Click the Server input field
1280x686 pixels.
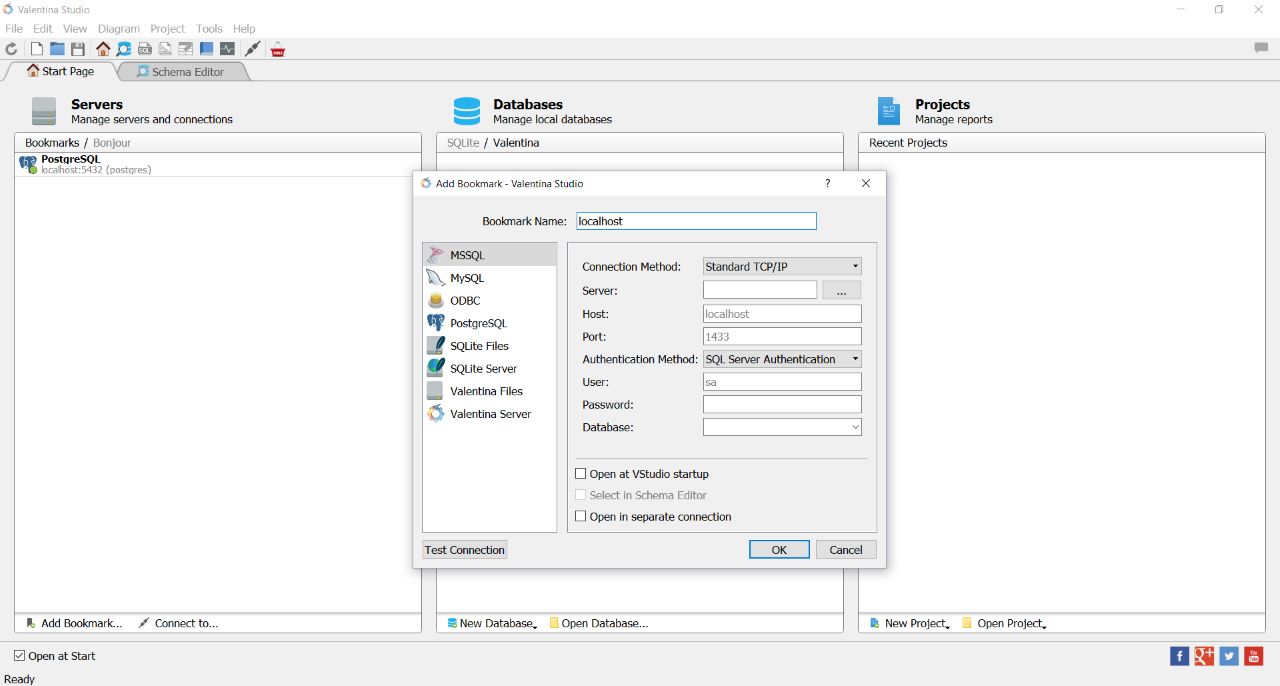point(760,290)
